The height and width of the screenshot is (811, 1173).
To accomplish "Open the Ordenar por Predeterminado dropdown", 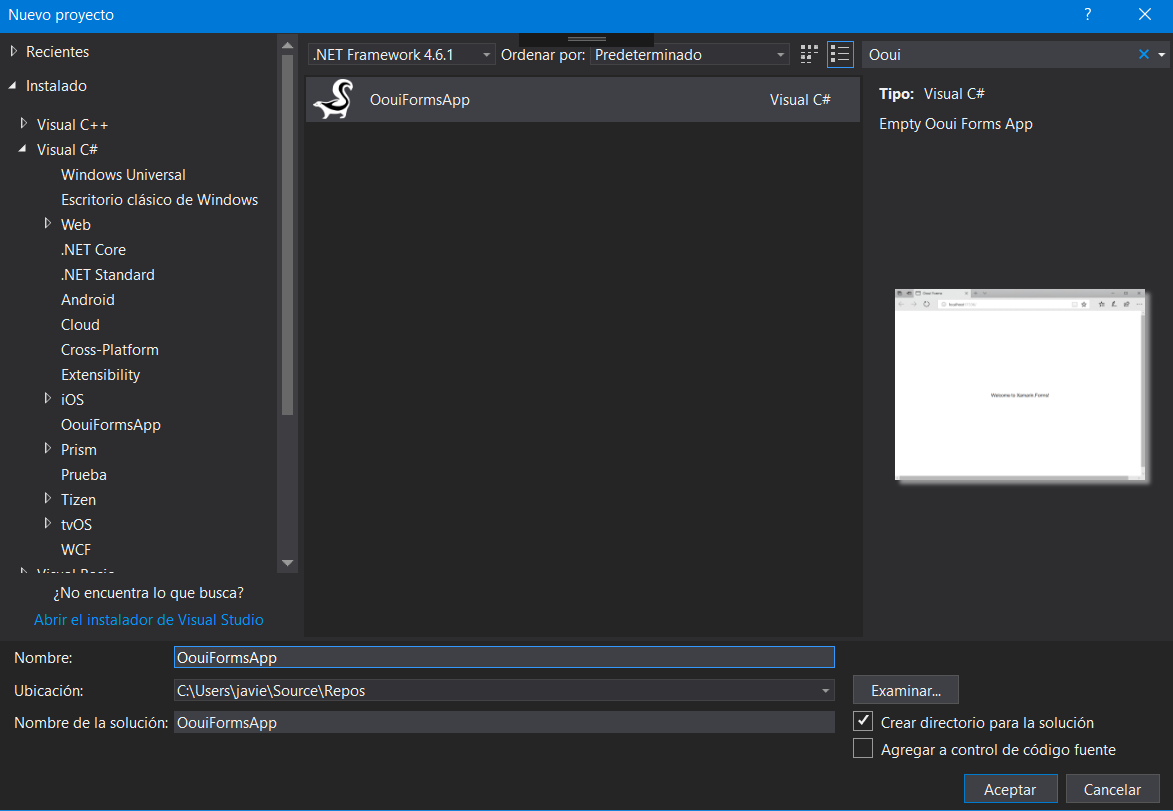I will pos(690,55).
